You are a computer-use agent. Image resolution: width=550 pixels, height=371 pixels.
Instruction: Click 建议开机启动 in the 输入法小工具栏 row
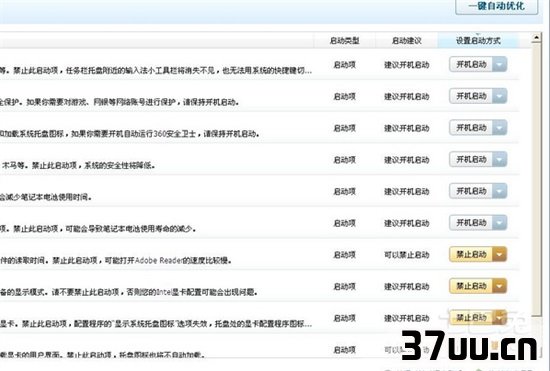(407, 65)
